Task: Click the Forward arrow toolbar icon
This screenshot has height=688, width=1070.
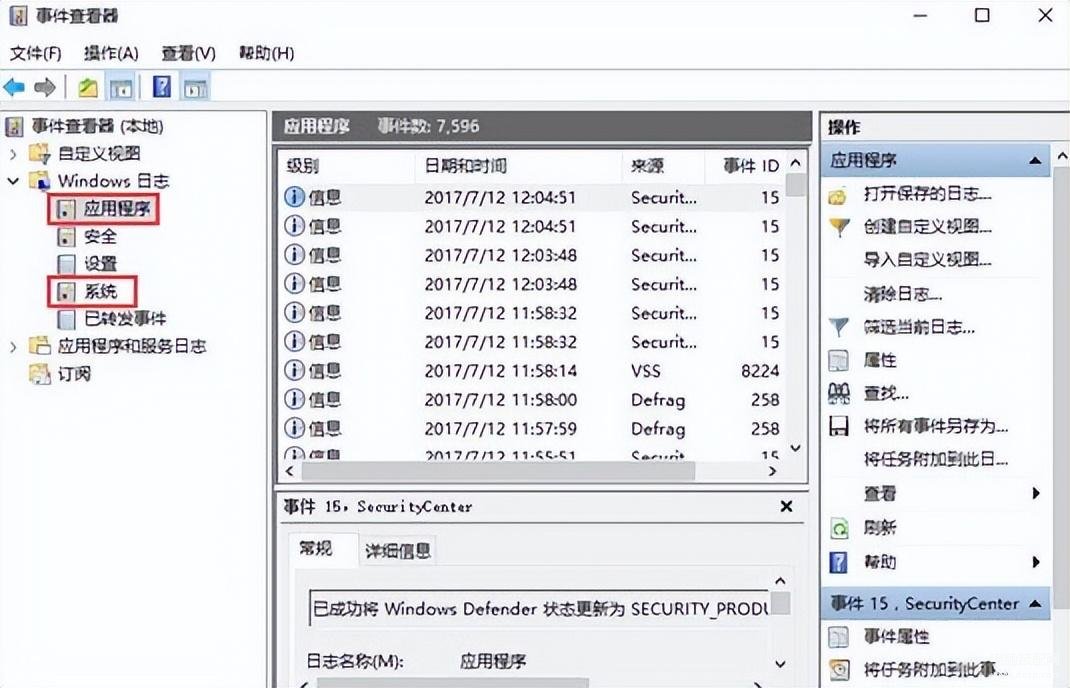Action: click(x=45, y=87)
